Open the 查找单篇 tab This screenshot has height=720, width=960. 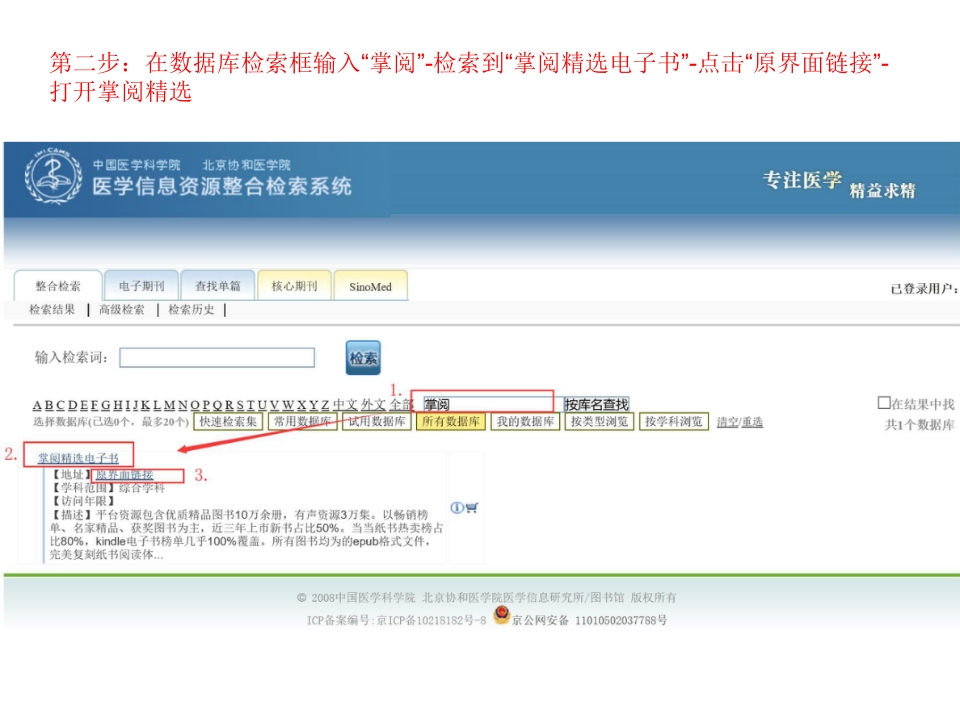[217, 286]
